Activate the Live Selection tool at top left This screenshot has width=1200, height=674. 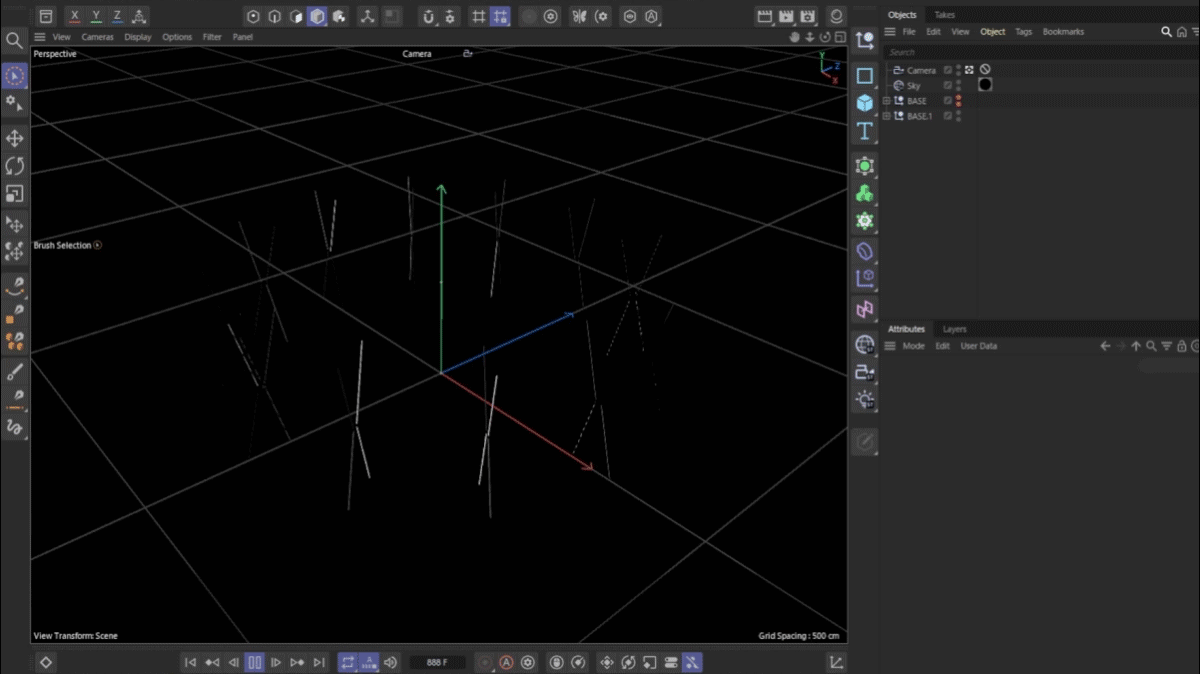14,75
